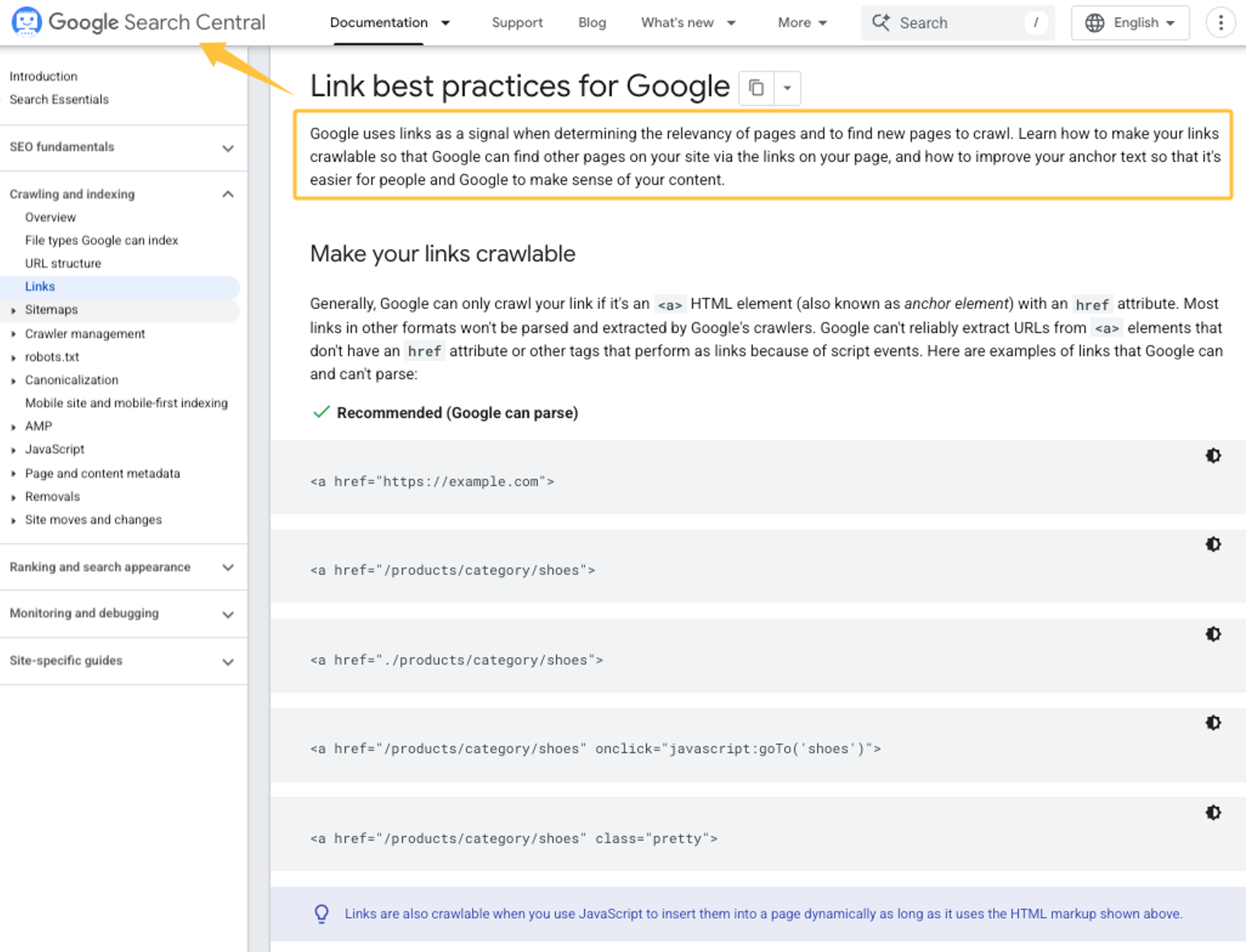Toggle dark theme on the ./products/category/shoes code block
Viewport: 1246px width, 952px height.
(x=1213, y=634)
